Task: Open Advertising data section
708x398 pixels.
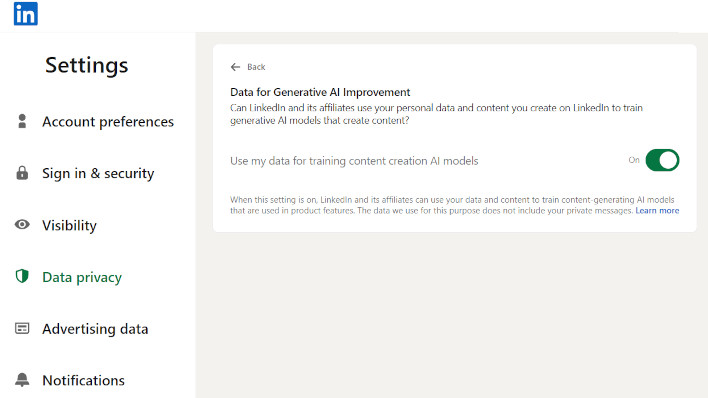Action: click(x=95, y=329)
